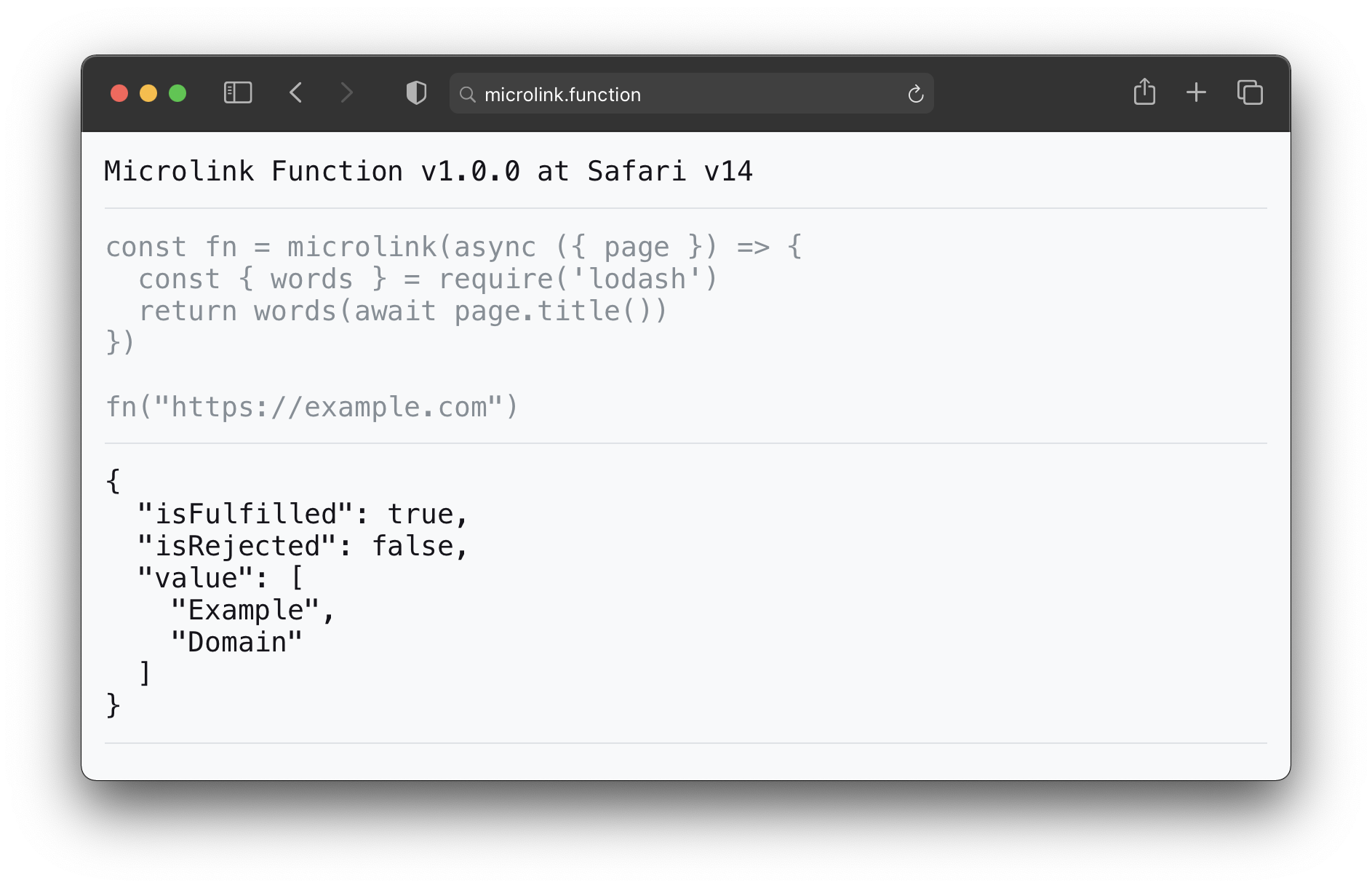Click the require('lodash') code text

(x=578, y=280)
